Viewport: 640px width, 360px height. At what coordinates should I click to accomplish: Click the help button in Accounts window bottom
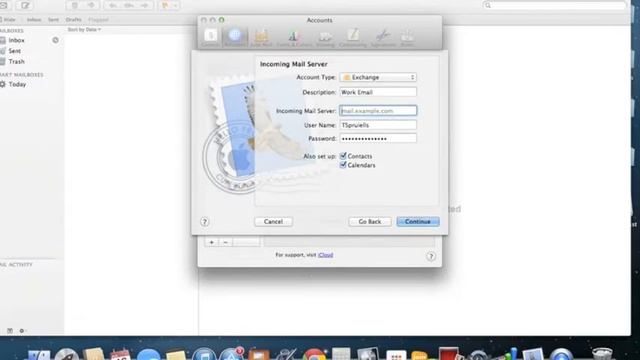coord(431,256)
